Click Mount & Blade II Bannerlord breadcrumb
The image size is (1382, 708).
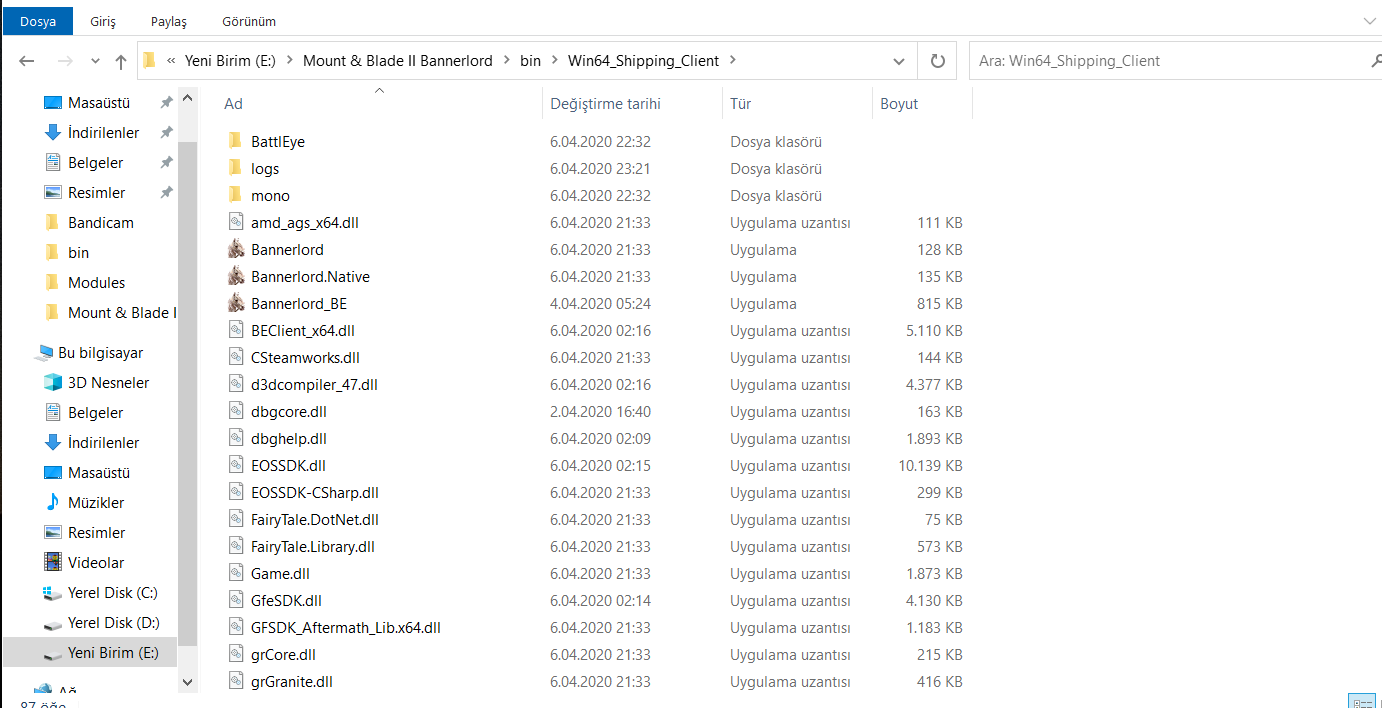pyautogui.click(x=398, y=61)
